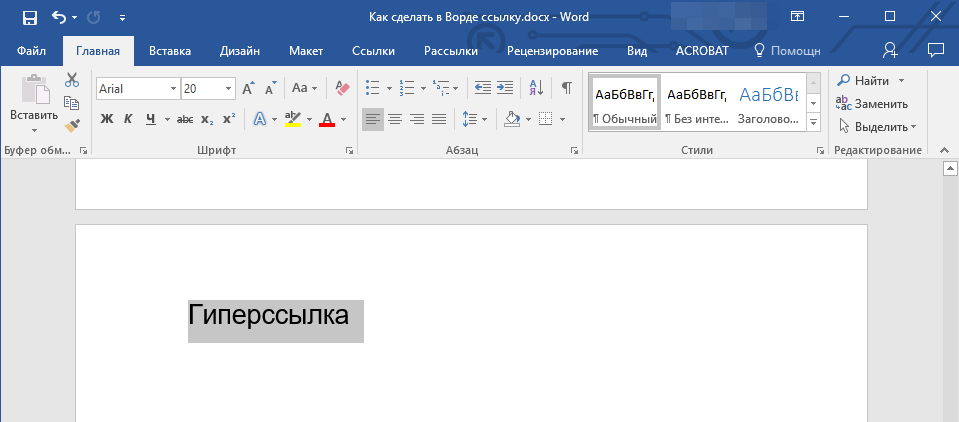Click the Заменить button
This screenshot has width=959, height=422.
pyautogui.click(x=872, y=103)
